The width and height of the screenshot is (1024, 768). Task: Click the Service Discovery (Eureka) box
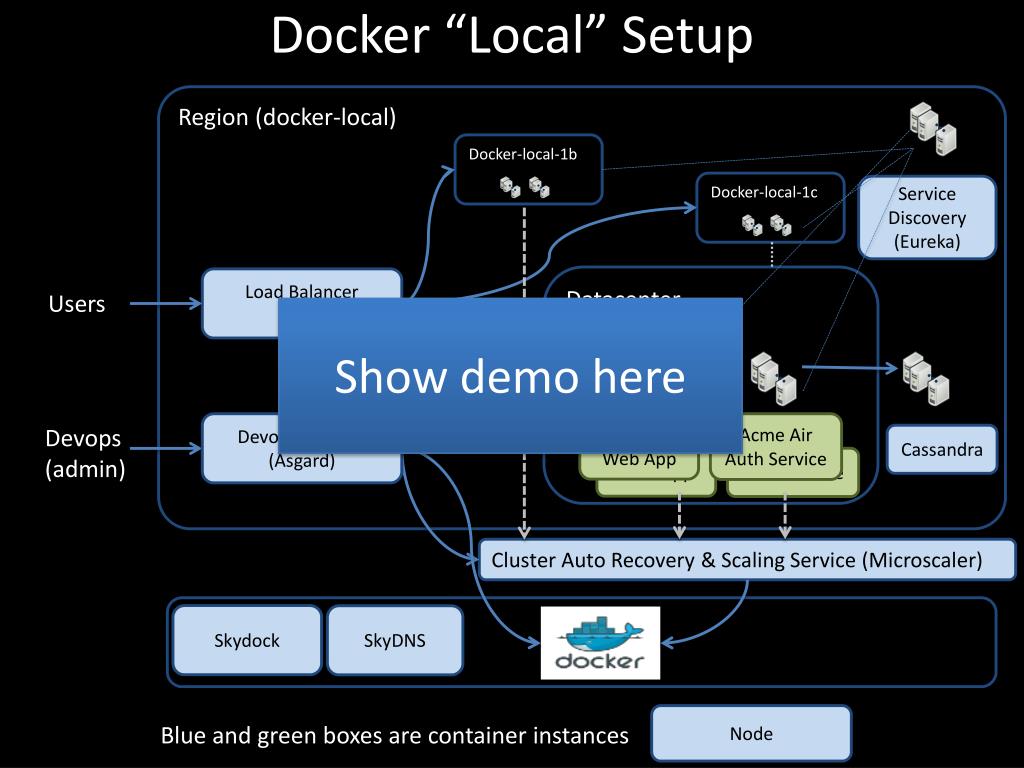(927, 217)
